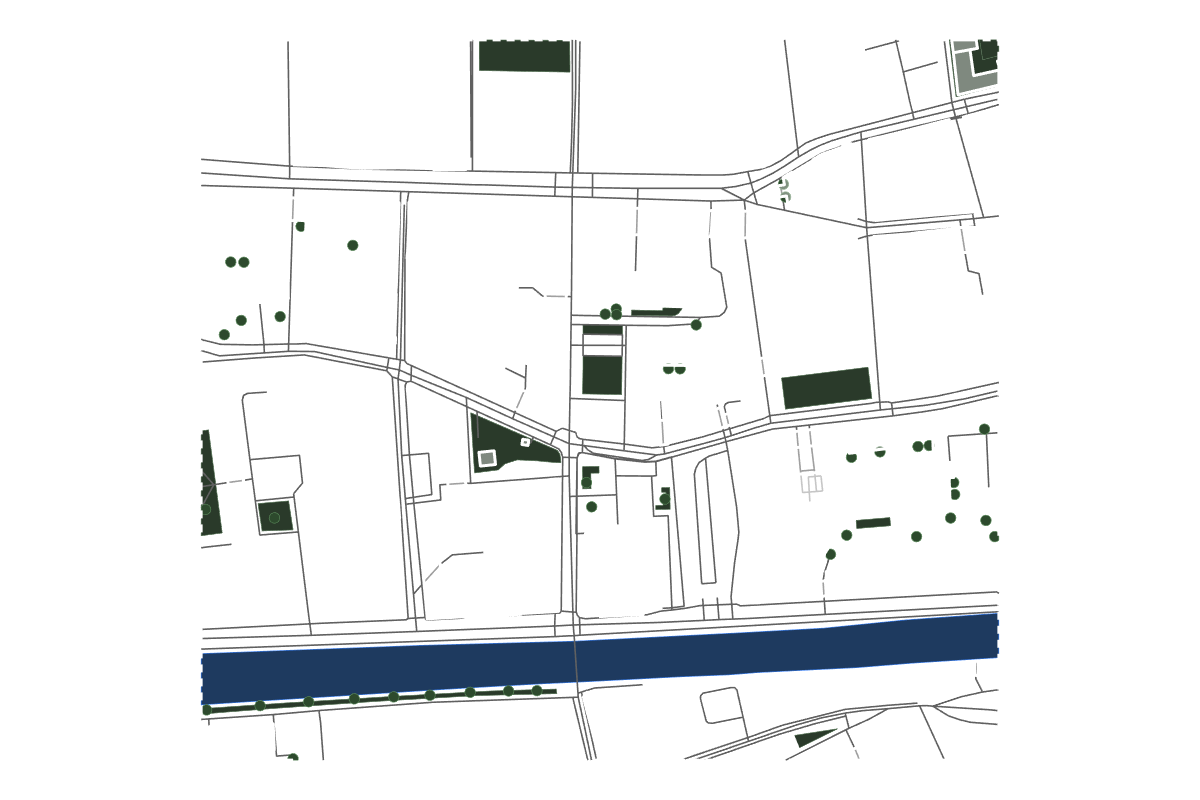Screen dimensions: 1200x800
Task: Click the small horizontal green bar among the trees
Action: [x=873, y=523]
